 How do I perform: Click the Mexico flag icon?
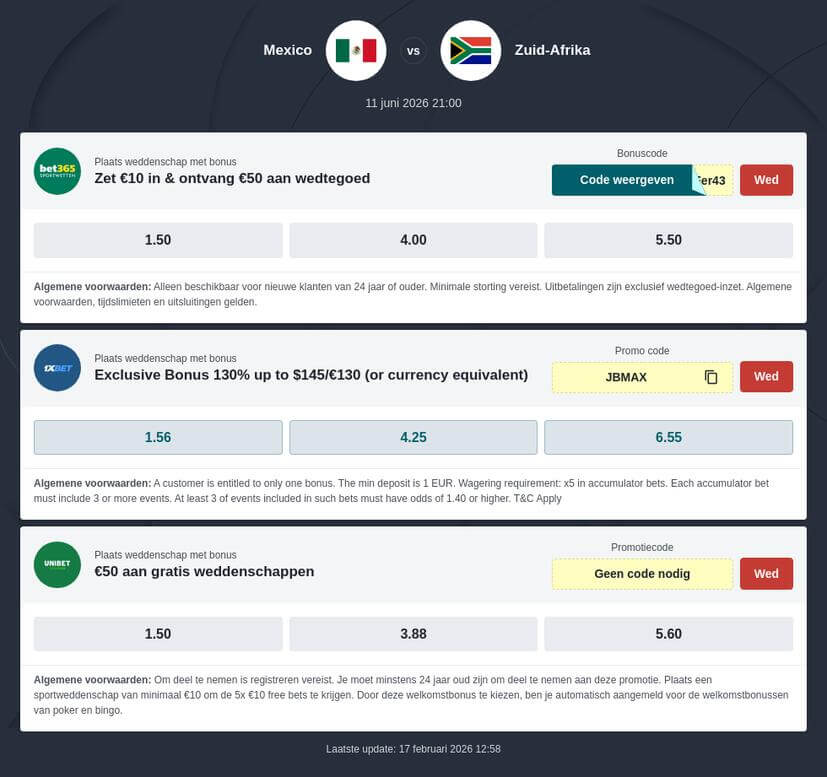[x=356, y=50]
